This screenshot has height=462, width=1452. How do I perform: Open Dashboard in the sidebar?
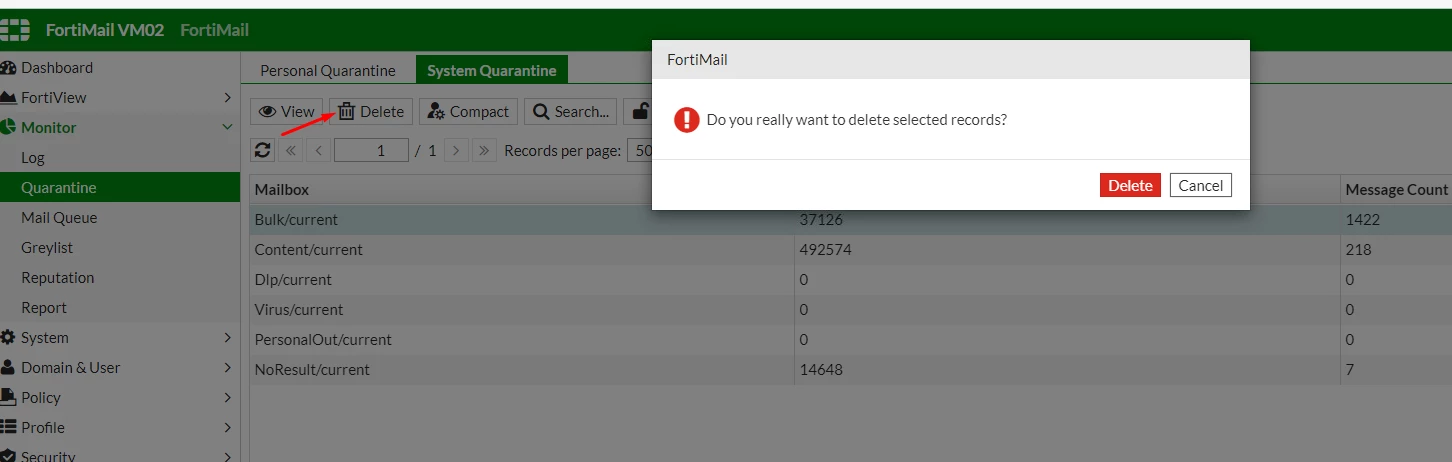(x=57, y=68)
